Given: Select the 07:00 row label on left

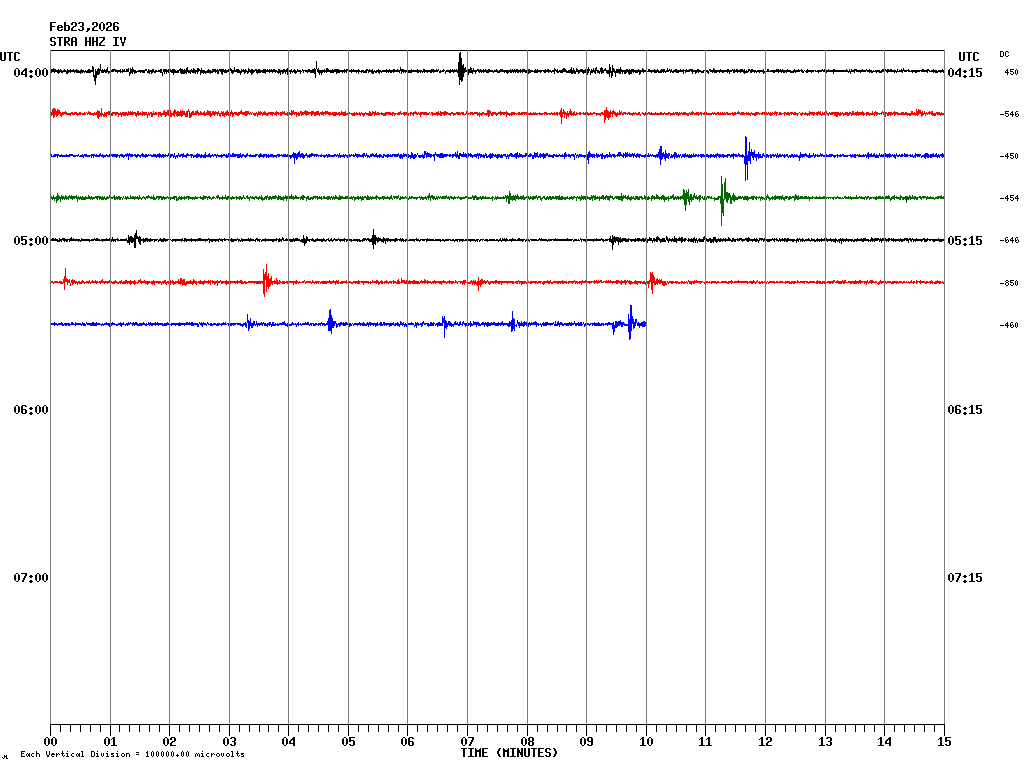Looking at the screenshot, I should 31,578.
